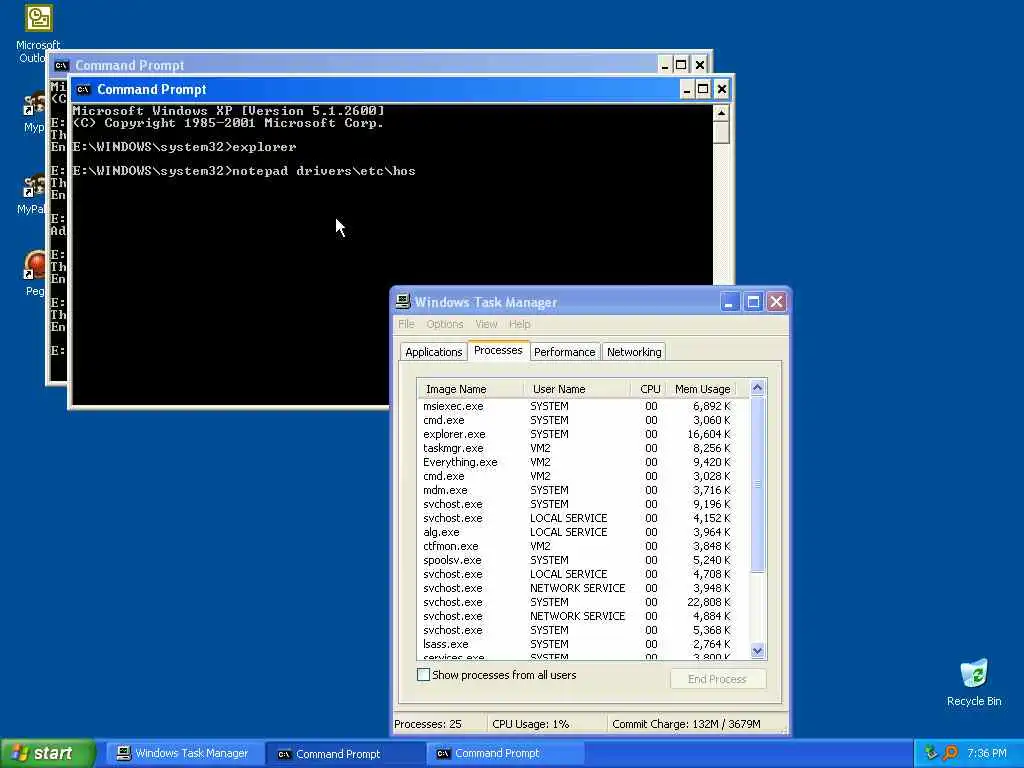Maximize the Windows Task Manager window
The height and width of the screenshot is (768, 1024).
753,302
